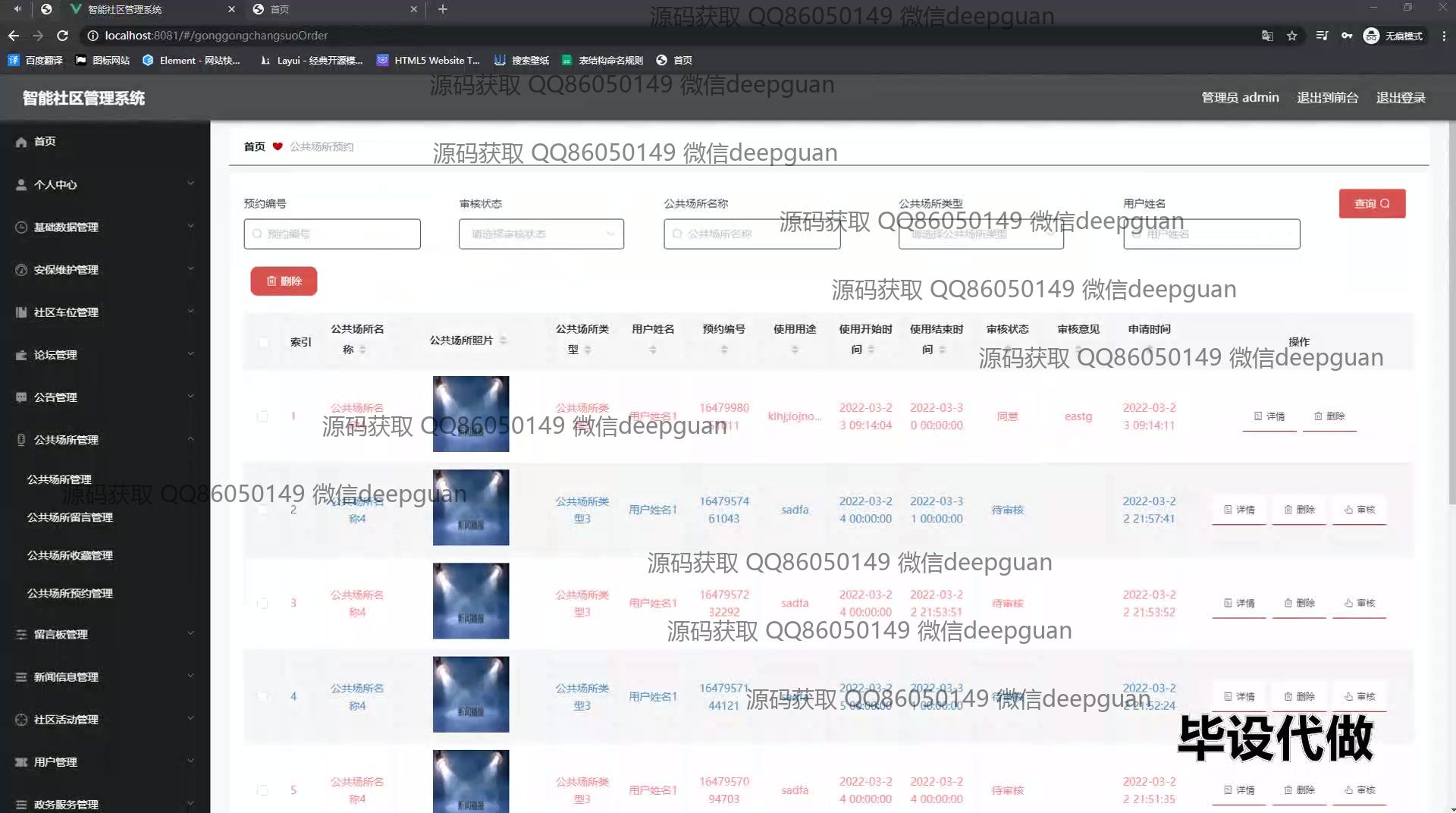Click the sort arrows on 预约编号 column
The image size is (1456, 813).
[x=723, y=350]
